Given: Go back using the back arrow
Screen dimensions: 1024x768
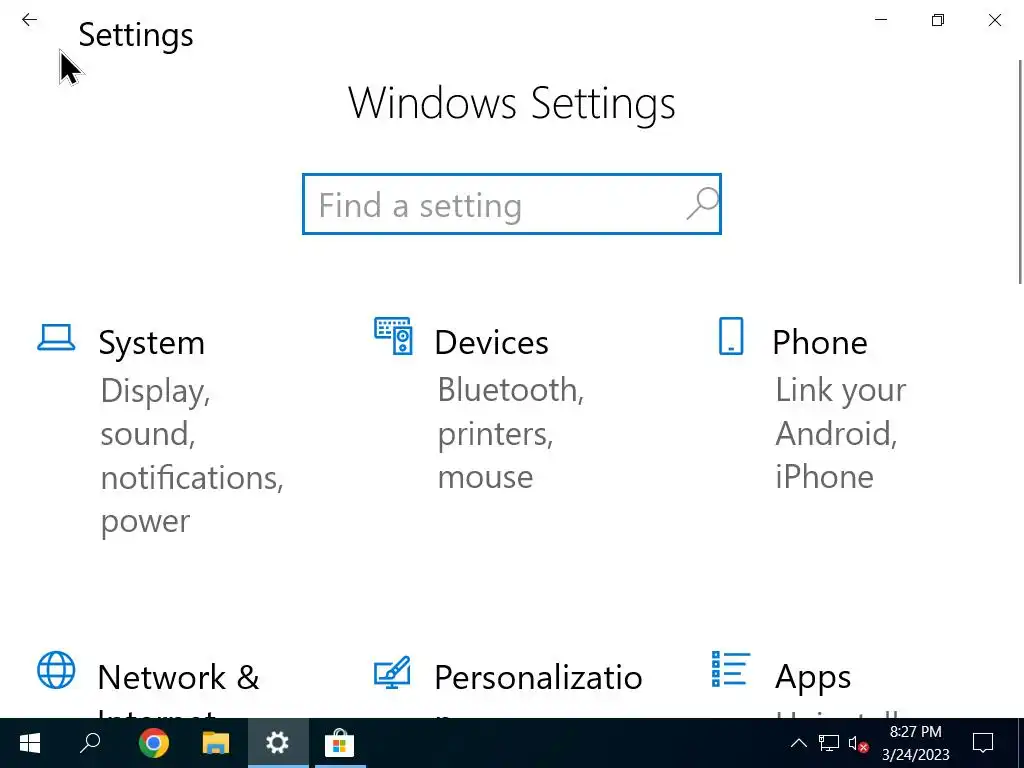Looking at the screenshot, I should (29, 20).
